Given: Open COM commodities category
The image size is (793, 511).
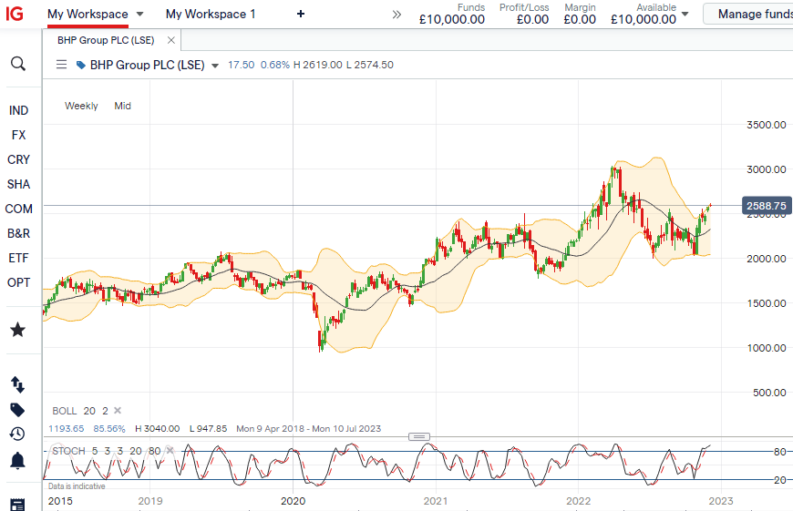Looking at the screenshot, I should point(18,208).
